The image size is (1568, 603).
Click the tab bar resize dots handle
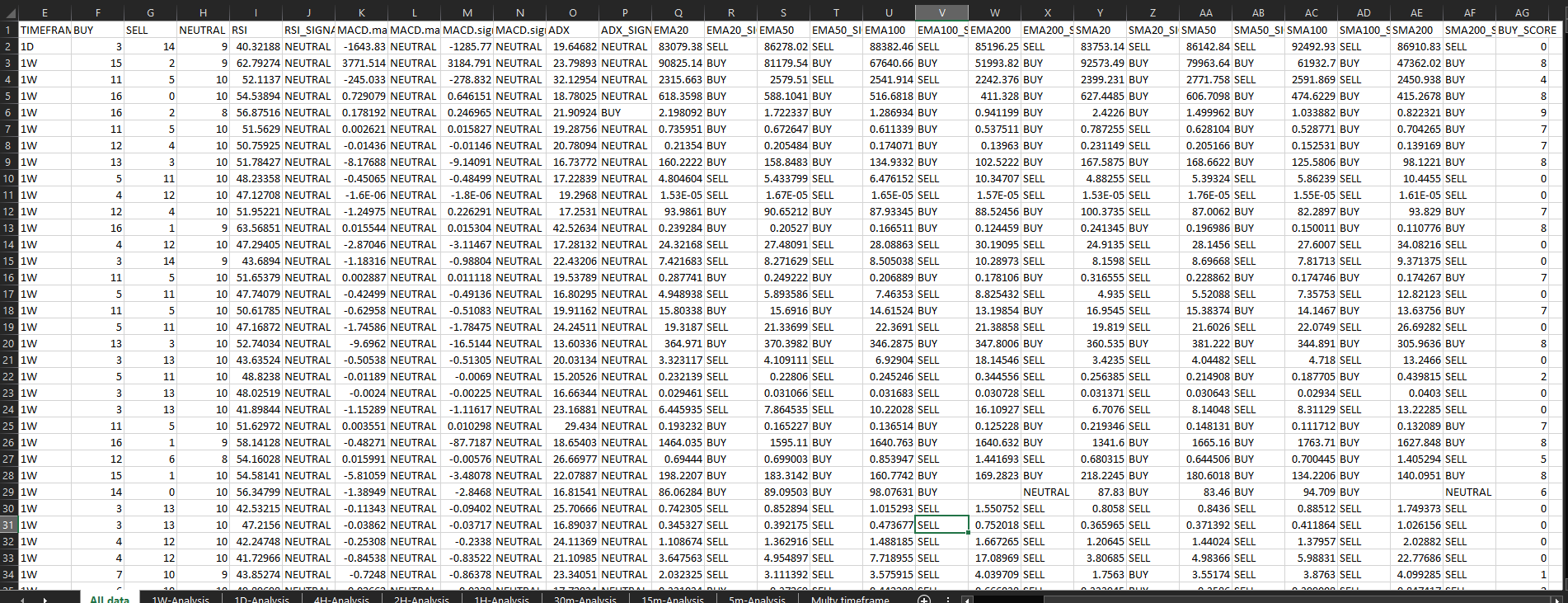pyautogui.click(x=948, y=600)
